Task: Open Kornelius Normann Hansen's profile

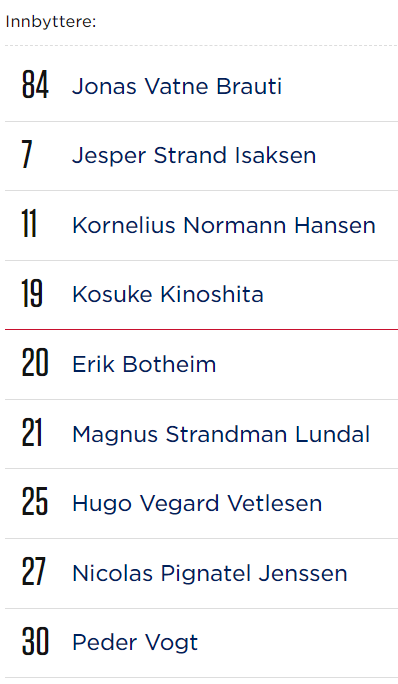Action: point(223,226)
